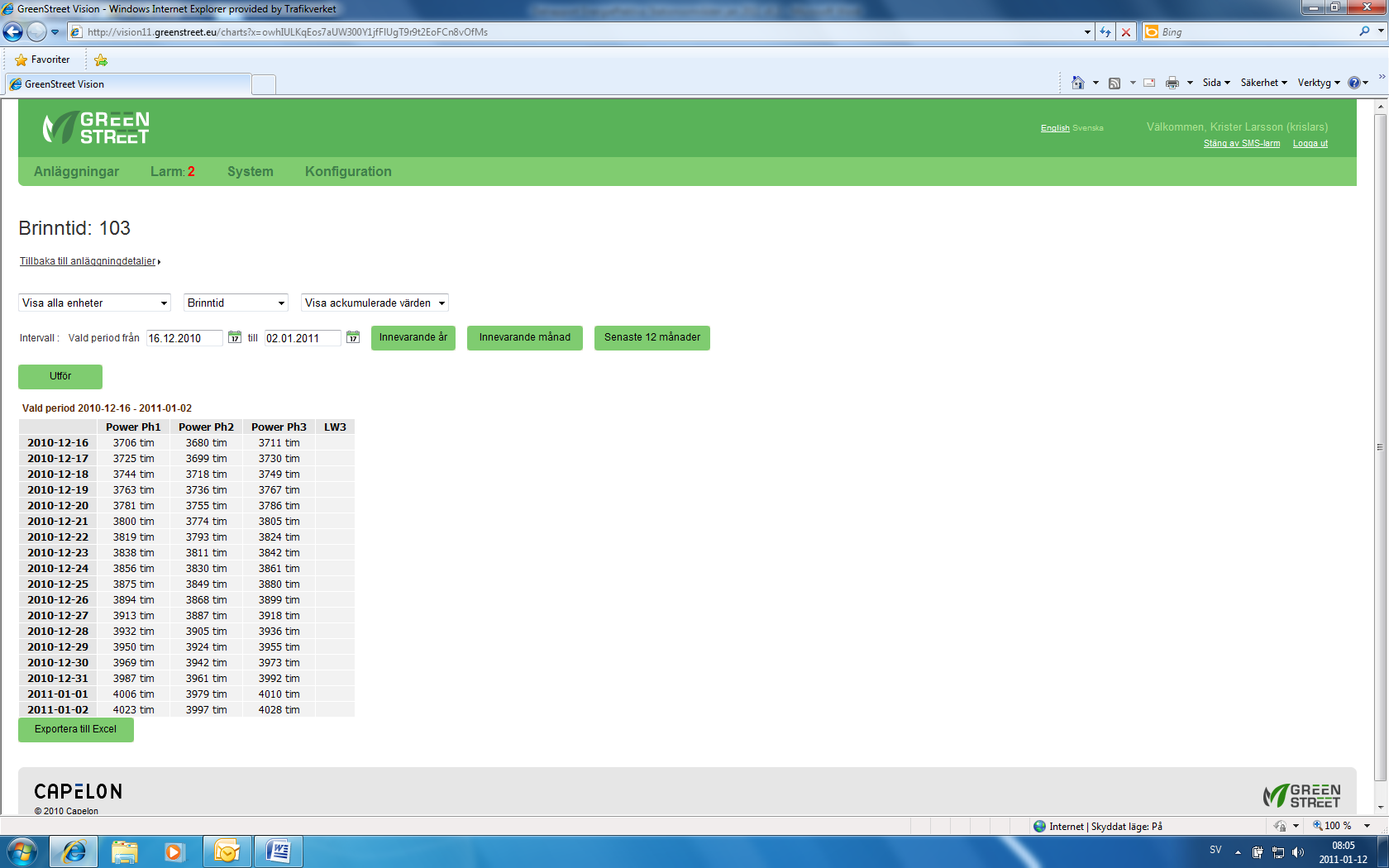Click the 'Power Ph1' column header

coord(133,427)
